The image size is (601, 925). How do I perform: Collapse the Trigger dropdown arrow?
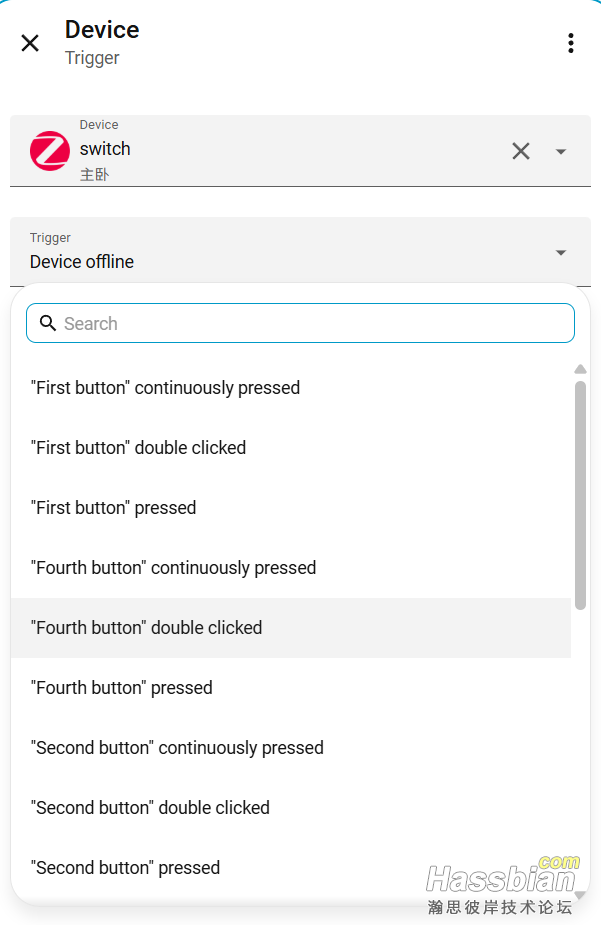coord(561,252)
